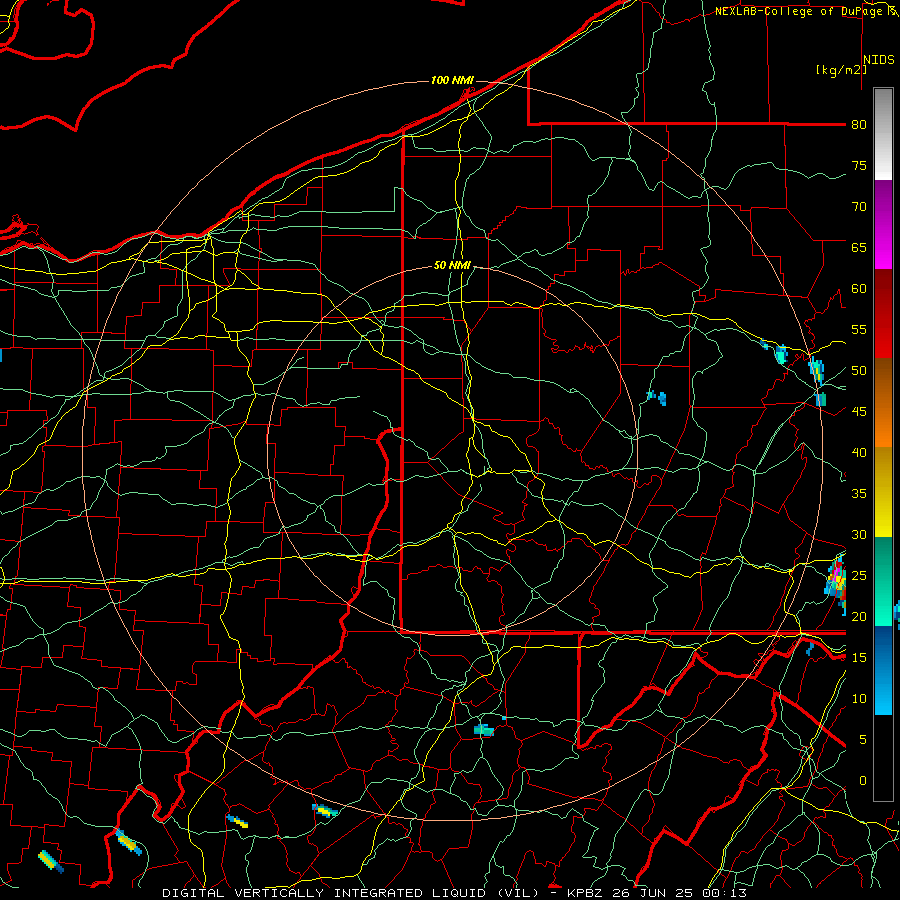Image resolution: width=900 pixels, height=900 pixels.
Task: Click the 25 value on the VIL scale
Action: point(859,576)
